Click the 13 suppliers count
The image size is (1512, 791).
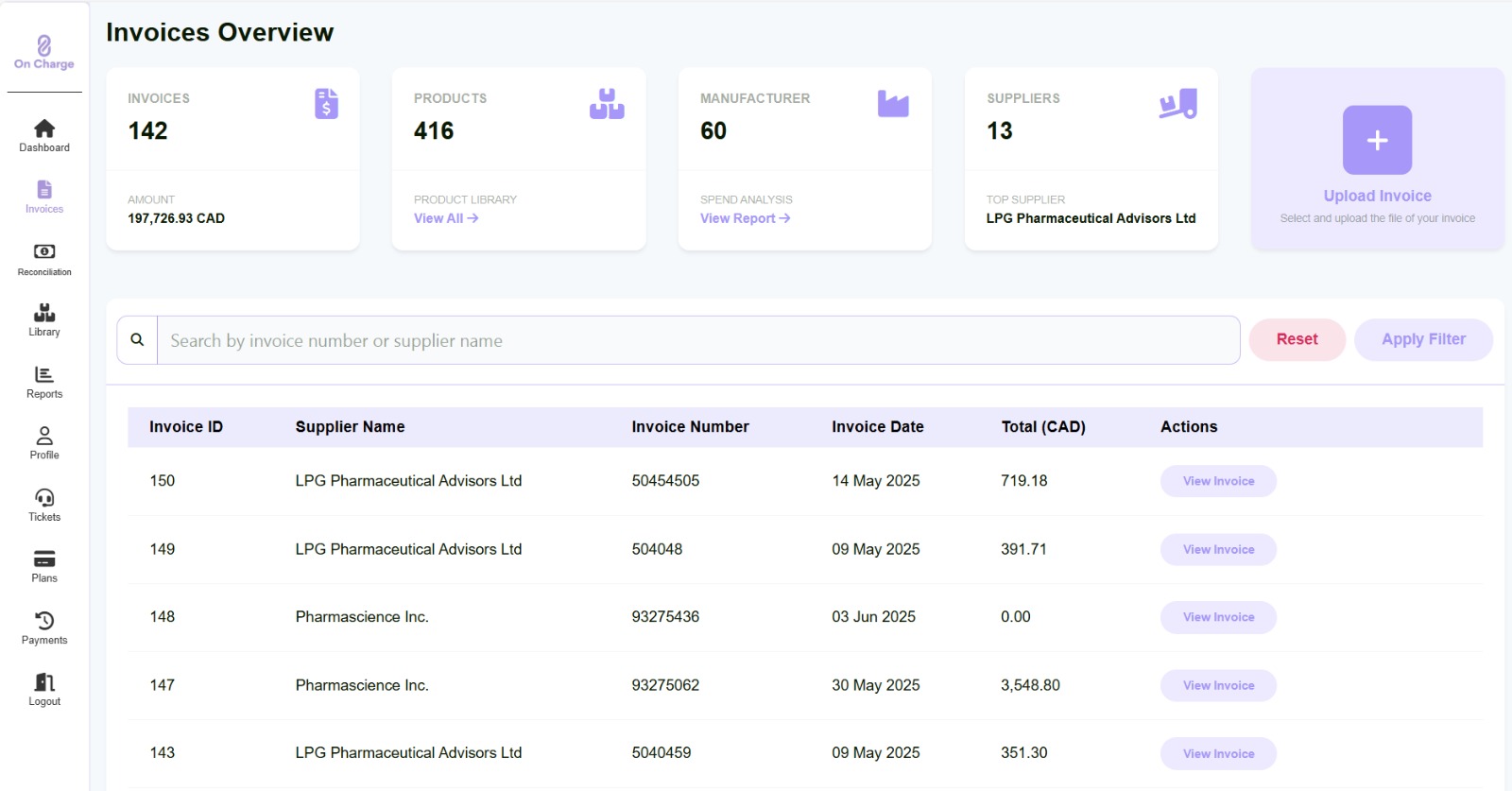[x=1000, y=131]
